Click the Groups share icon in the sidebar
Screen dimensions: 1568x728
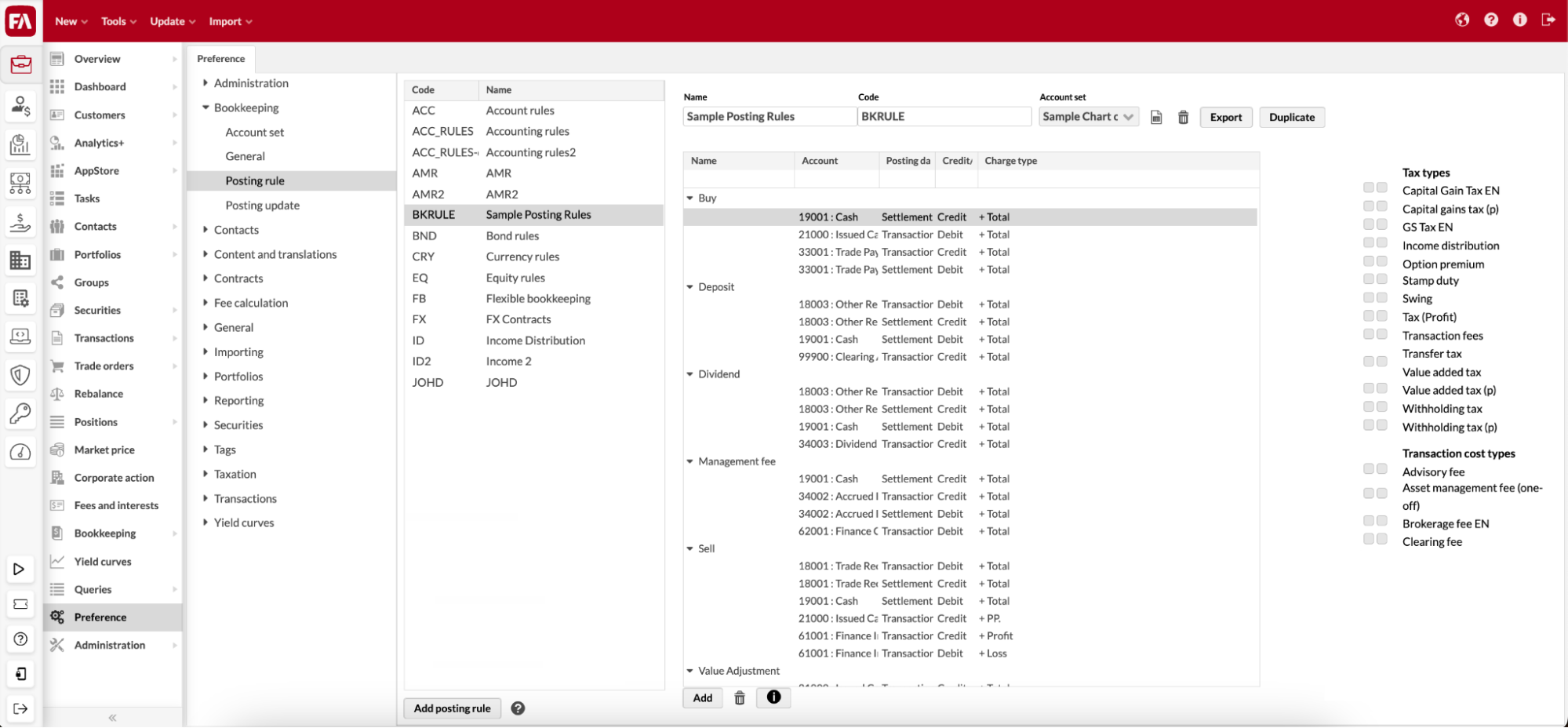pyautogui.click(x=57, y=282)
